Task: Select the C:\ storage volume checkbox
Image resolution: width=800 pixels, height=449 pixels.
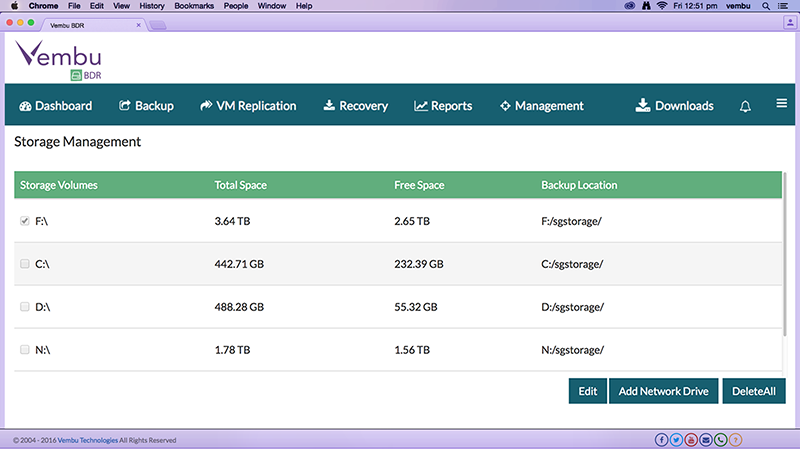Action: coord(25,264)
